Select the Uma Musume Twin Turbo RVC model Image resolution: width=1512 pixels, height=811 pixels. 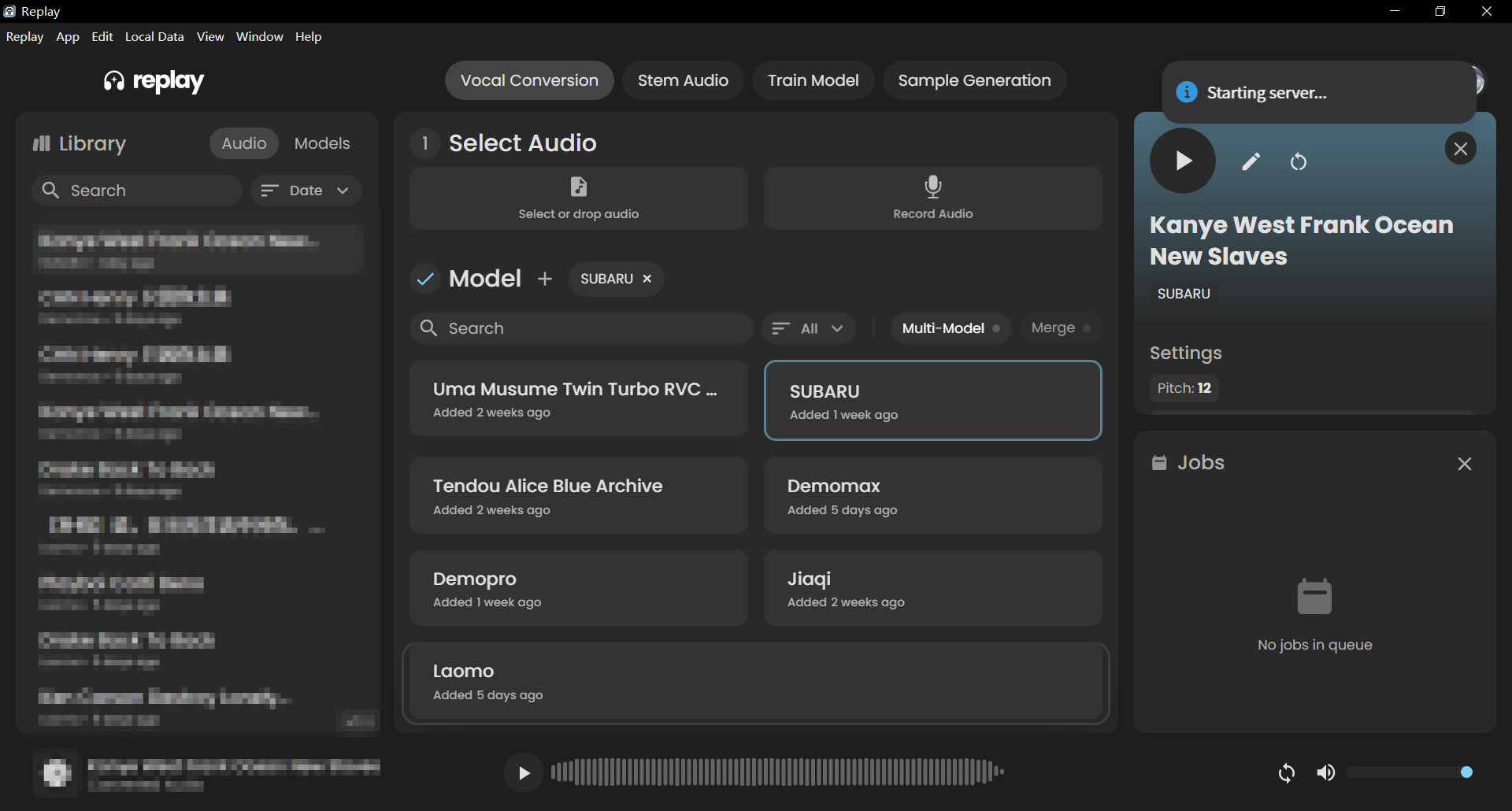click(x=579, y=399)
